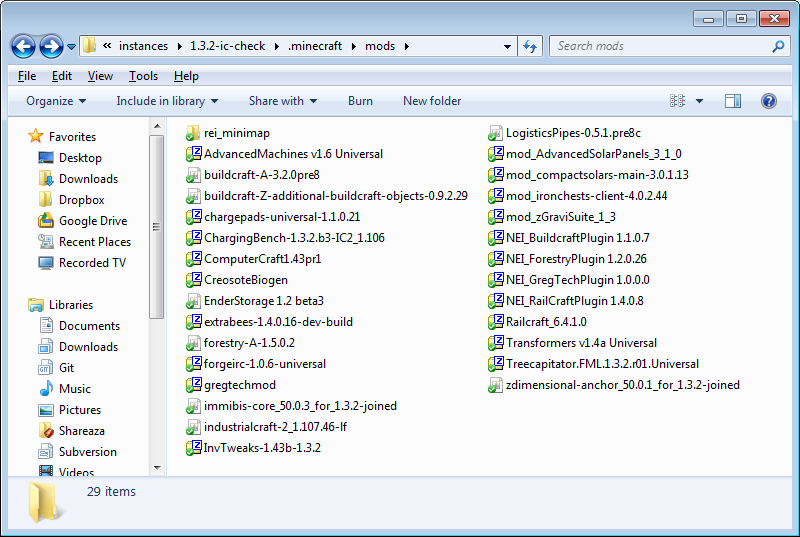Viewport: 800px width, 537px height.
Task: Click the Forward navigation arrow
Action: click(x=52, y=46)
